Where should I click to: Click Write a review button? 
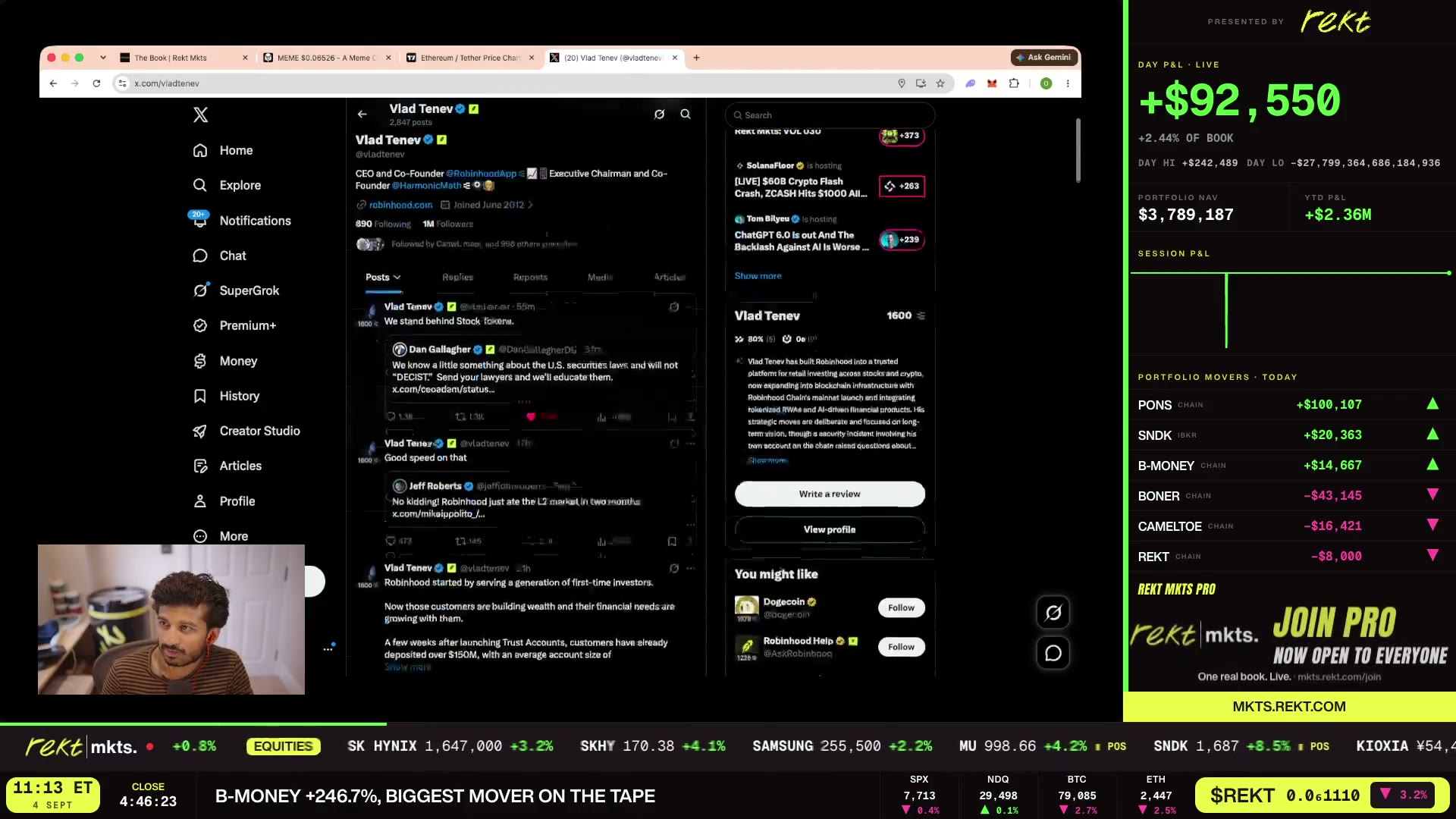(830, 494)
